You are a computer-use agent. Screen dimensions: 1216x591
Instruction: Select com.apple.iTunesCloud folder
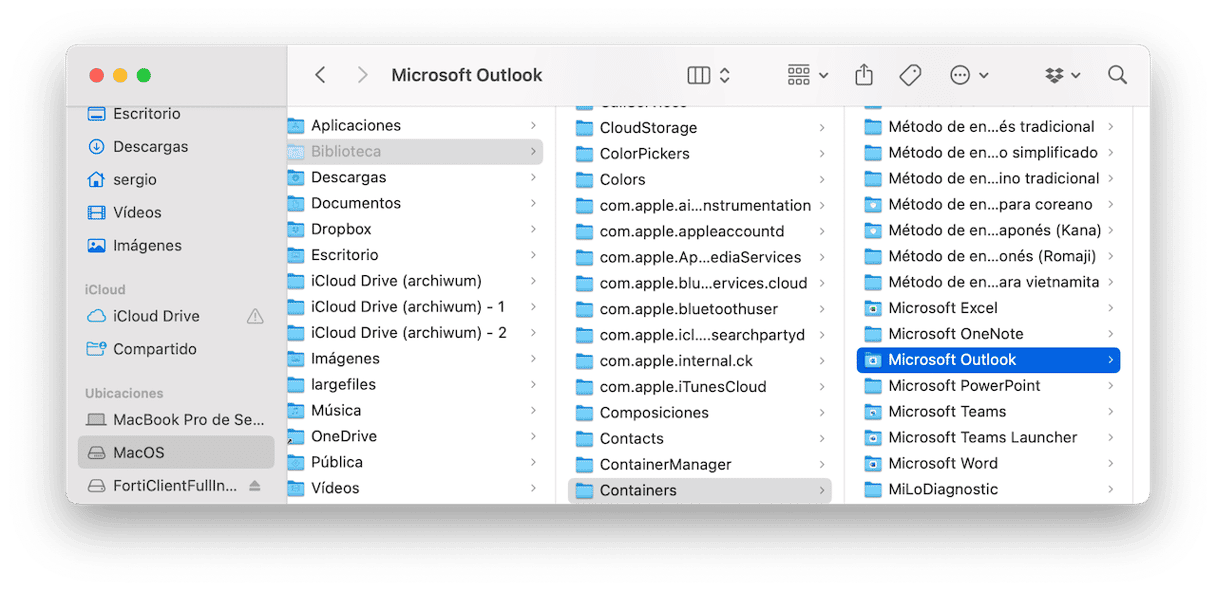pos(700,387)
